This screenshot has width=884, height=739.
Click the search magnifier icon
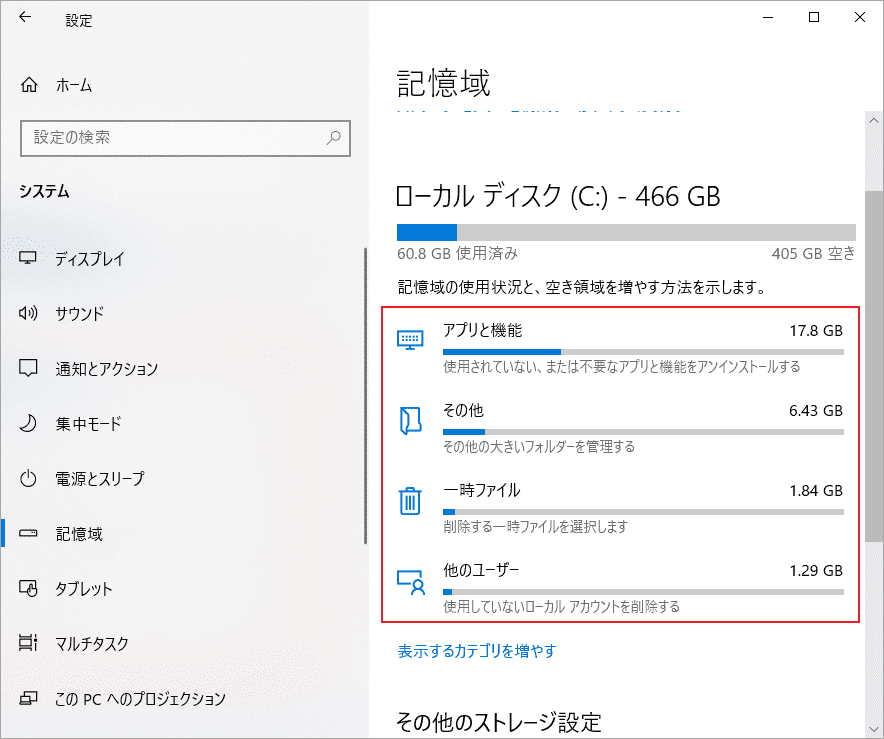[335, 137]
